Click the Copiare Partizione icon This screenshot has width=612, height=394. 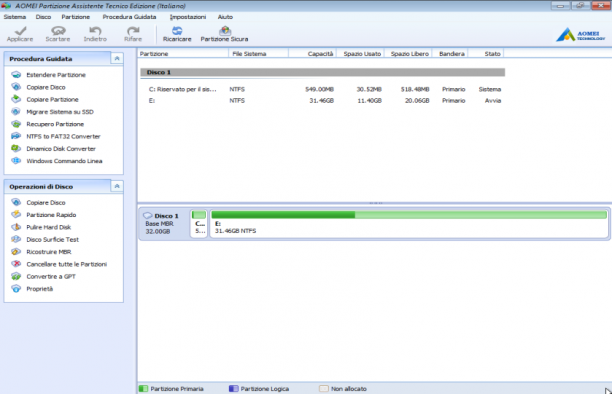[x=16, y=99]
